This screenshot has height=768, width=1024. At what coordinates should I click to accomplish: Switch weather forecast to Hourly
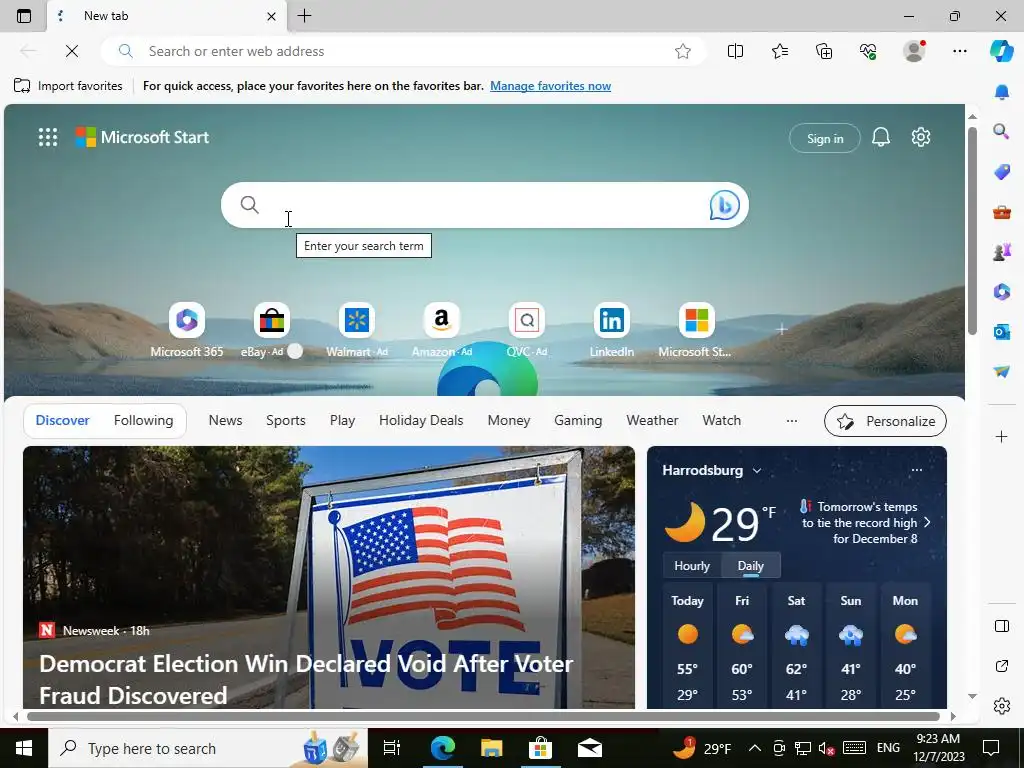[692, 566]
